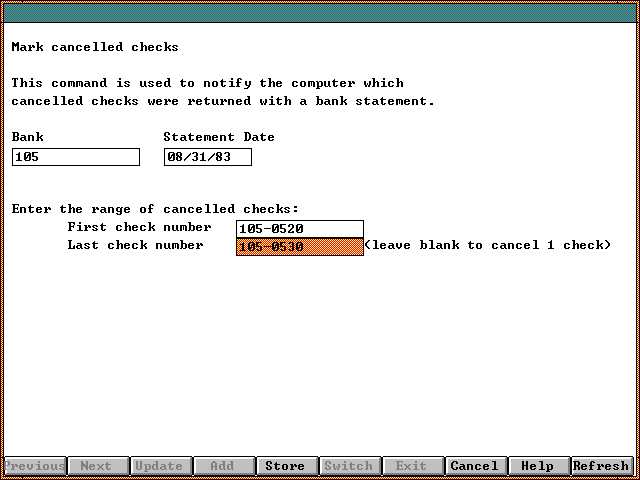Click the "leave blank to cancel" hint
The height and width of the screenshot is (480, 640).
[x=487, y=245]
